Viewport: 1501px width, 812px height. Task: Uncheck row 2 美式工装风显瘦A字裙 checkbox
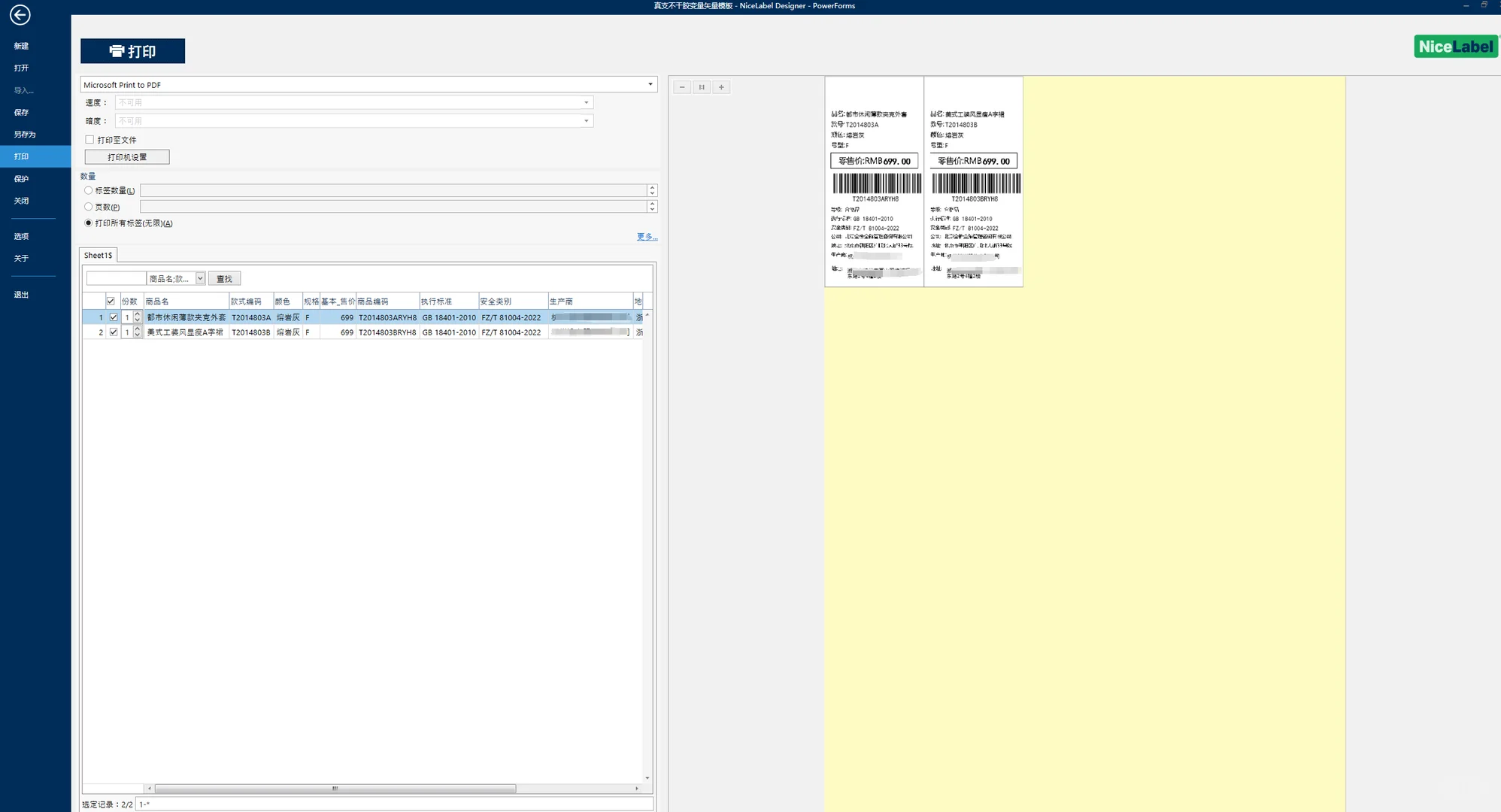114,332
